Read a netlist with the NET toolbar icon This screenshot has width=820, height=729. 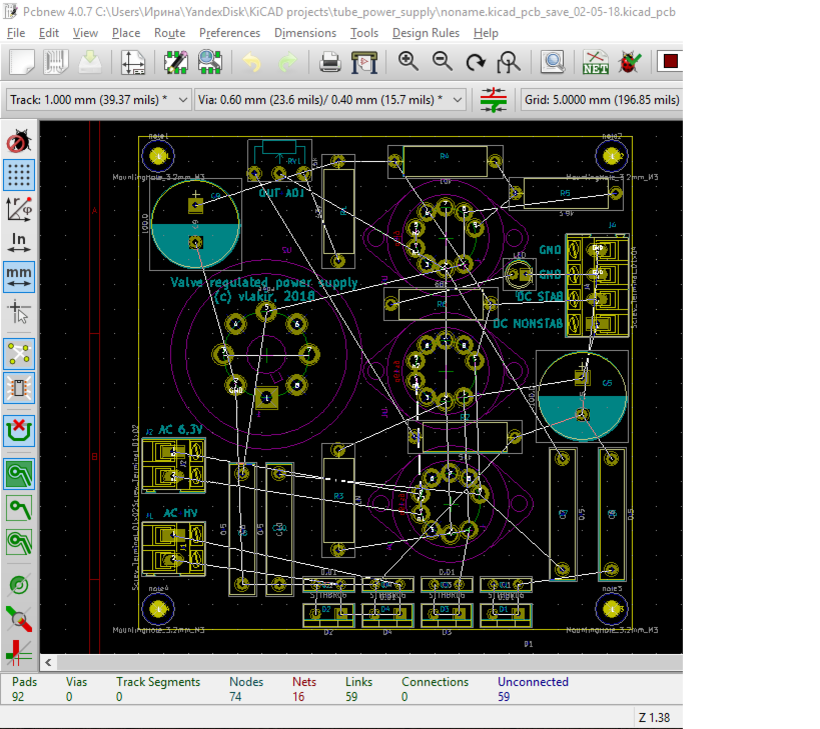tap(593, 62)
